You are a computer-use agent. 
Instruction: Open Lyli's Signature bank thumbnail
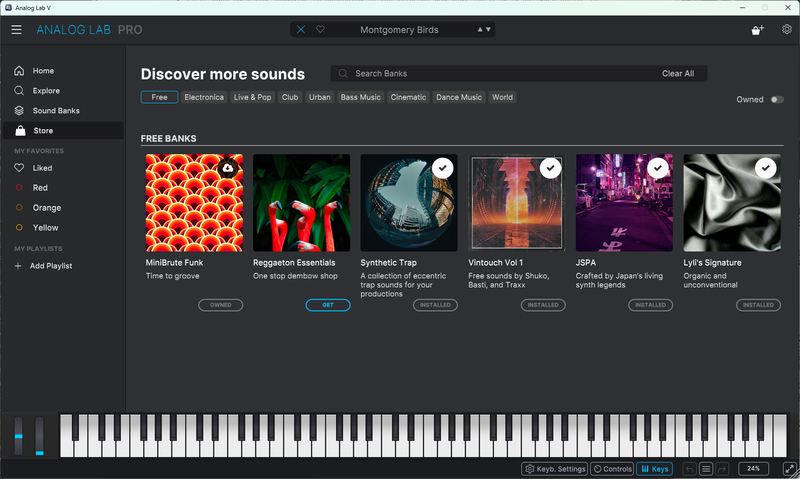coord(732,203)
